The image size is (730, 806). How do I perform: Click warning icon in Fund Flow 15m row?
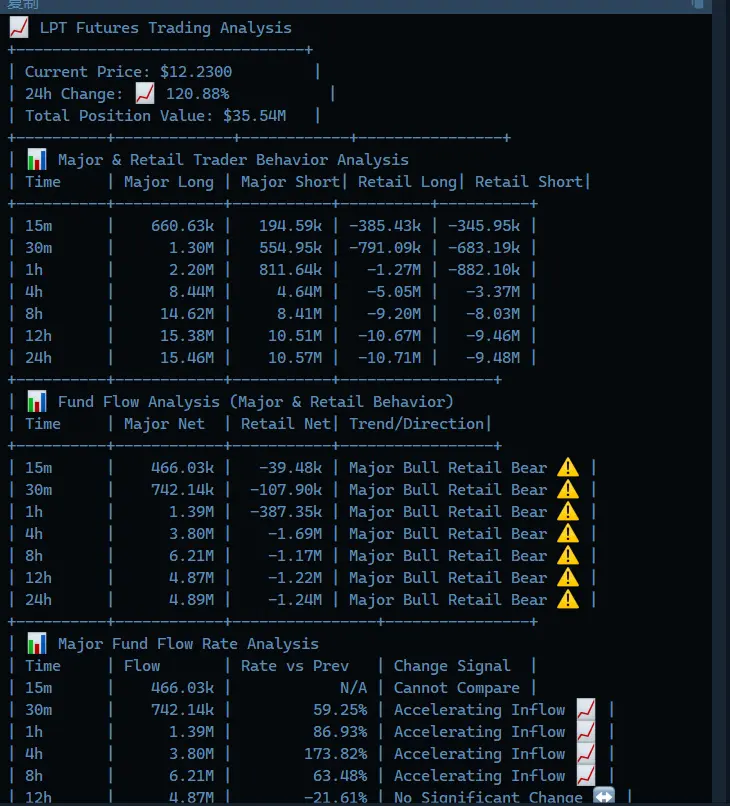568,467
